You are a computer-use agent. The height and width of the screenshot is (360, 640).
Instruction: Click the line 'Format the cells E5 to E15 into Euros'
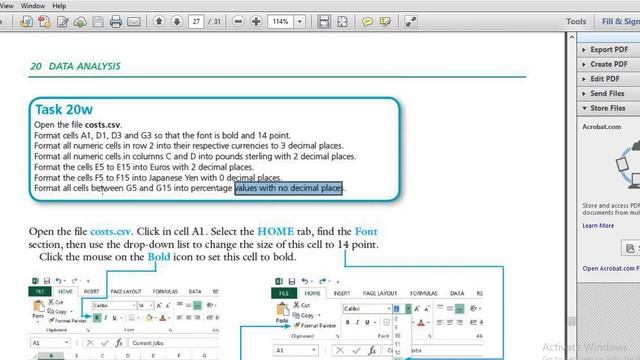coord(144,167)
